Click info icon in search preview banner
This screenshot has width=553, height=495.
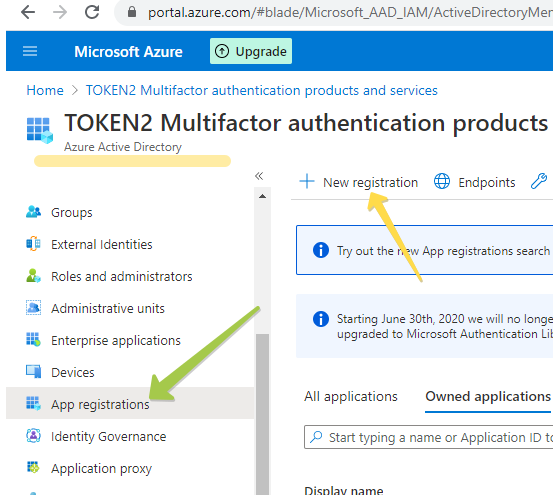tap(321, 250)
